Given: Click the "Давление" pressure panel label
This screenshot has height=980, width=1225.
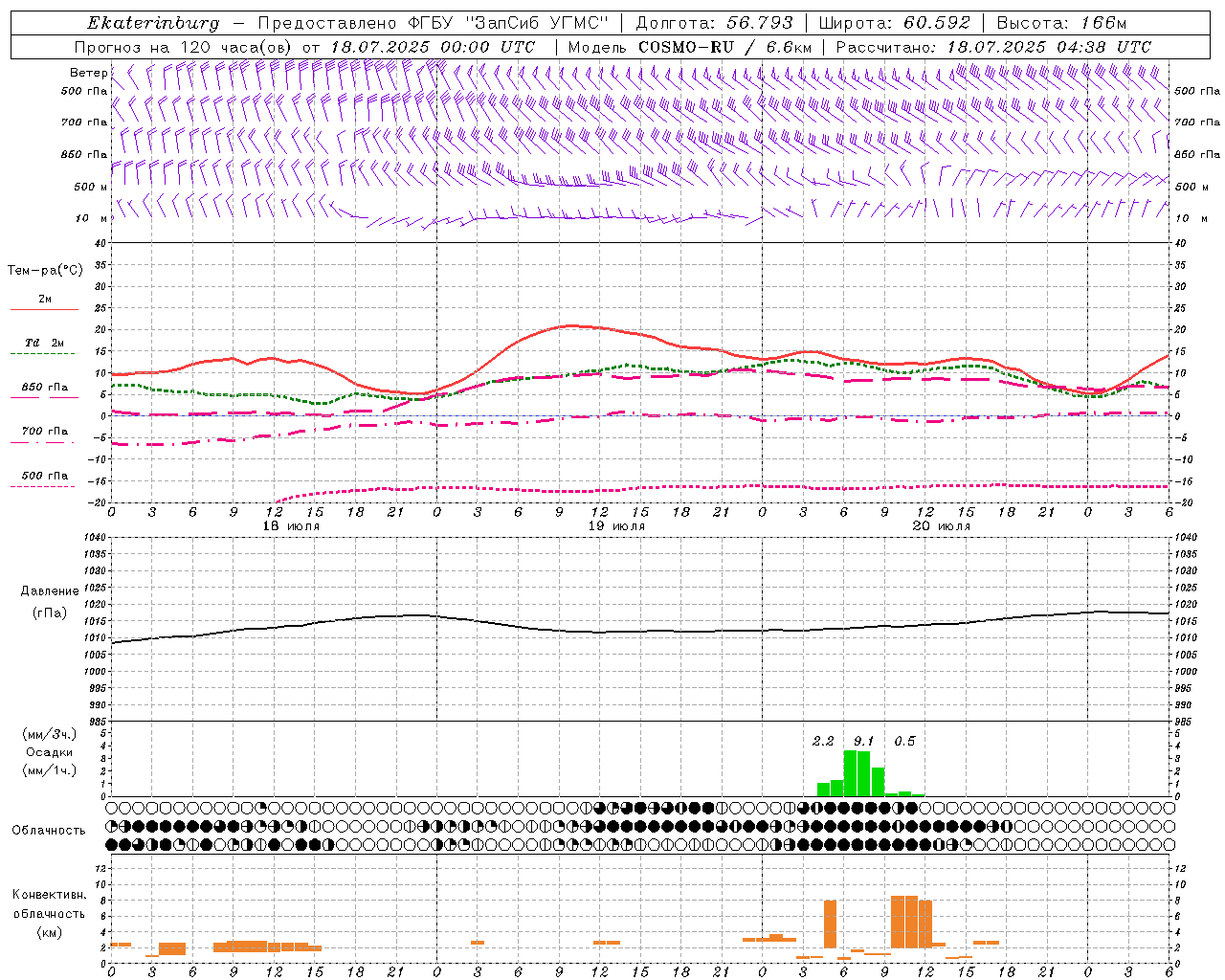Looking at the screenshot, I should [50, 591].
